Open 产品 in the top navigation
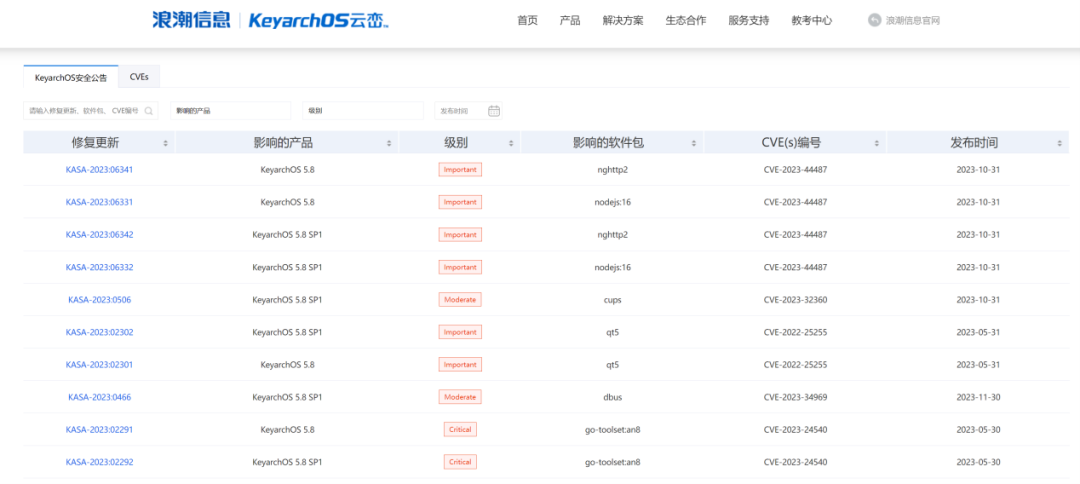 coord(570,20)
